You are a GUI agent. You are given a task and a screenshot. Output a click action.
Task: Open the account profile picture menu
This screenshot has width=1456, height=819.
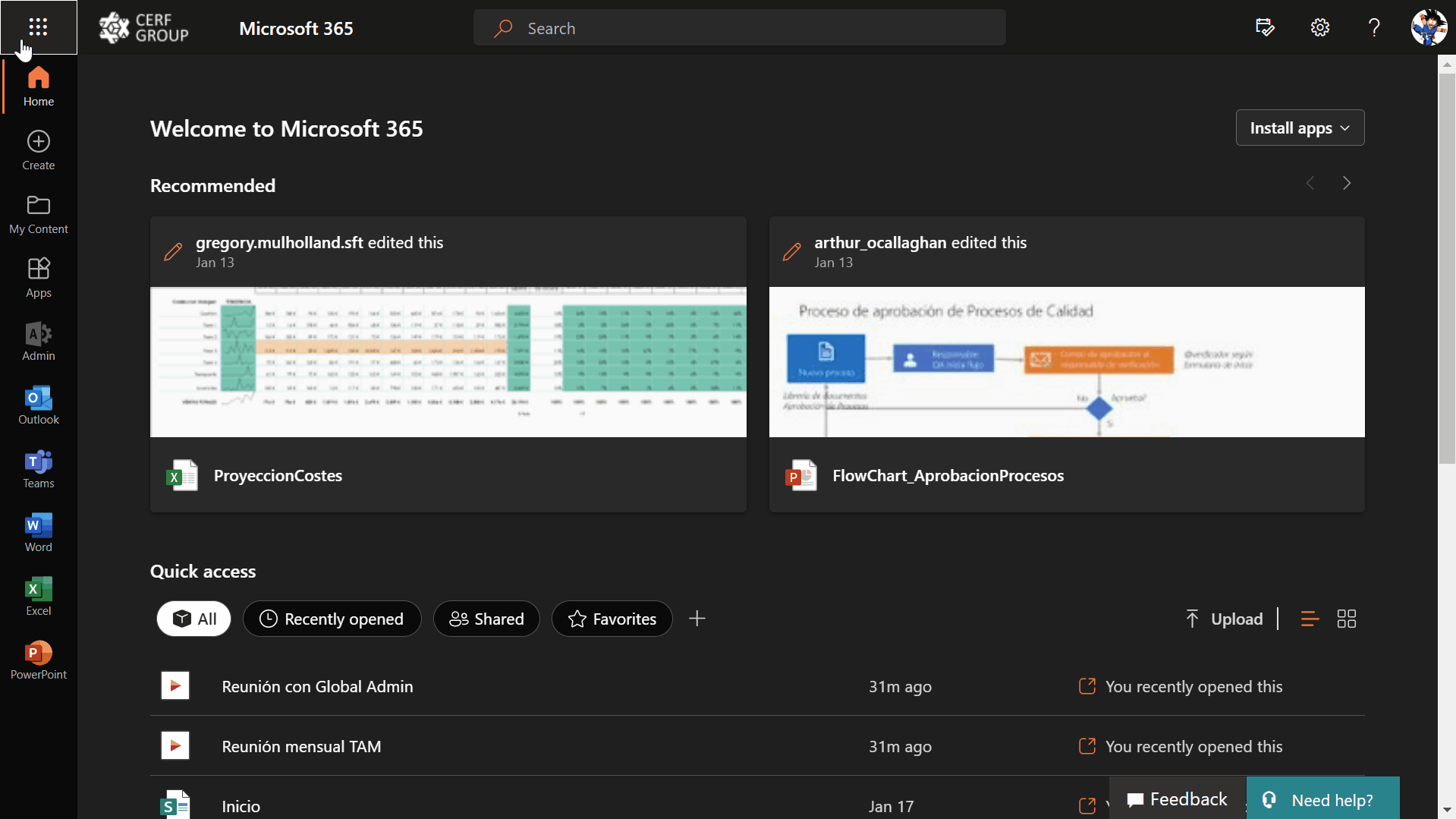(x=1429, y=27)
